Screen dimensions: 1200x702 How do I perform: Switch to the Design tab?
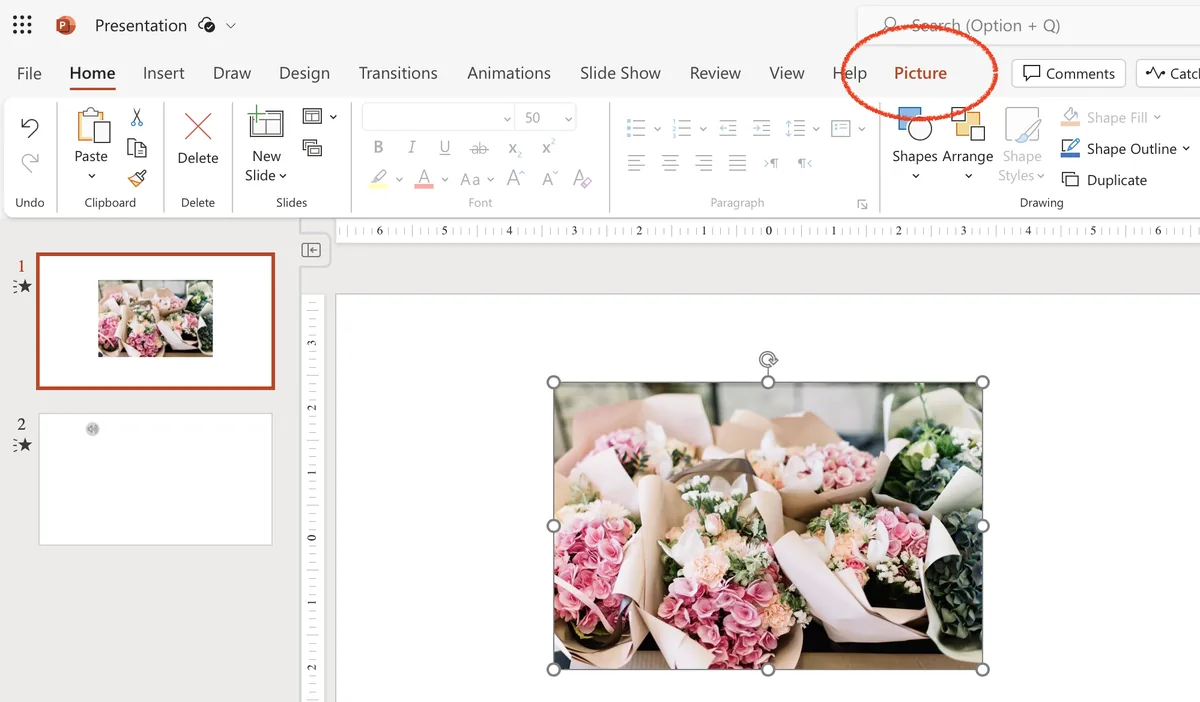305,73
